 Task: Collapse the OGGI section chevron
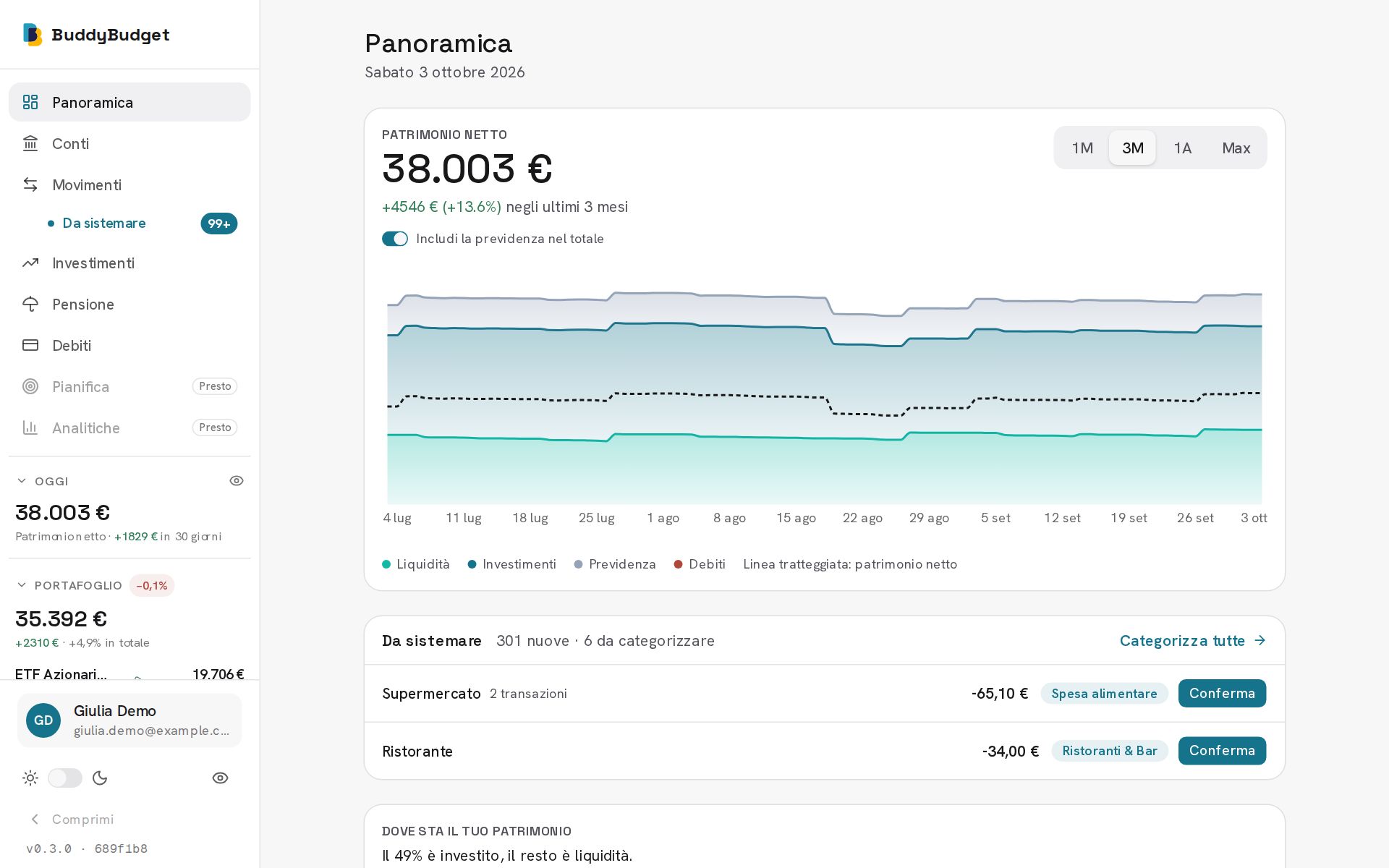22,481
